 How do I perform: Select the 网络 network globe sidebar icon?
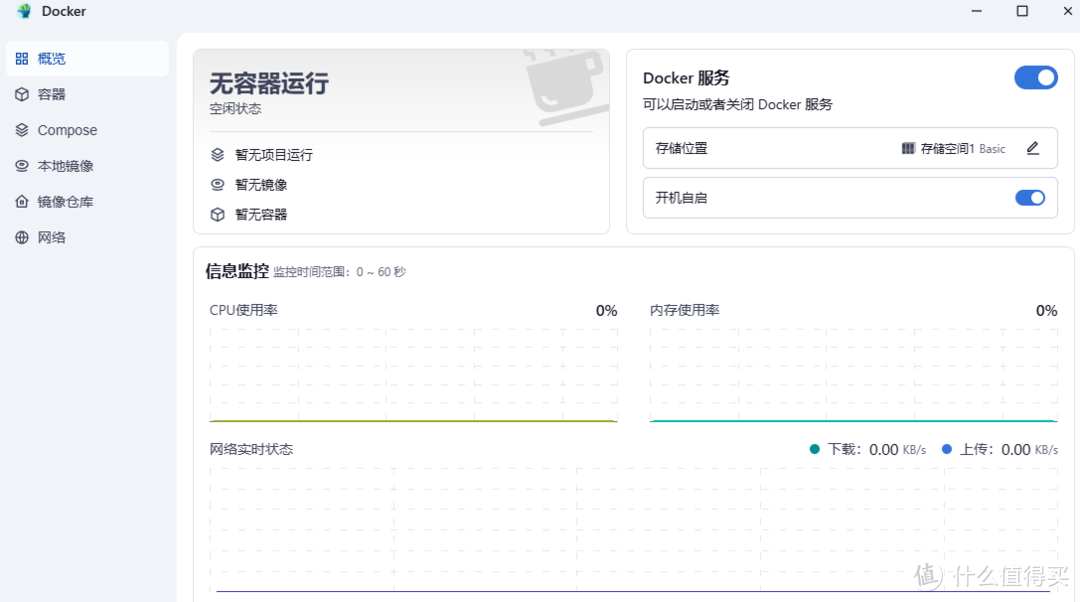pyautogui.click(x=21, y=237)
